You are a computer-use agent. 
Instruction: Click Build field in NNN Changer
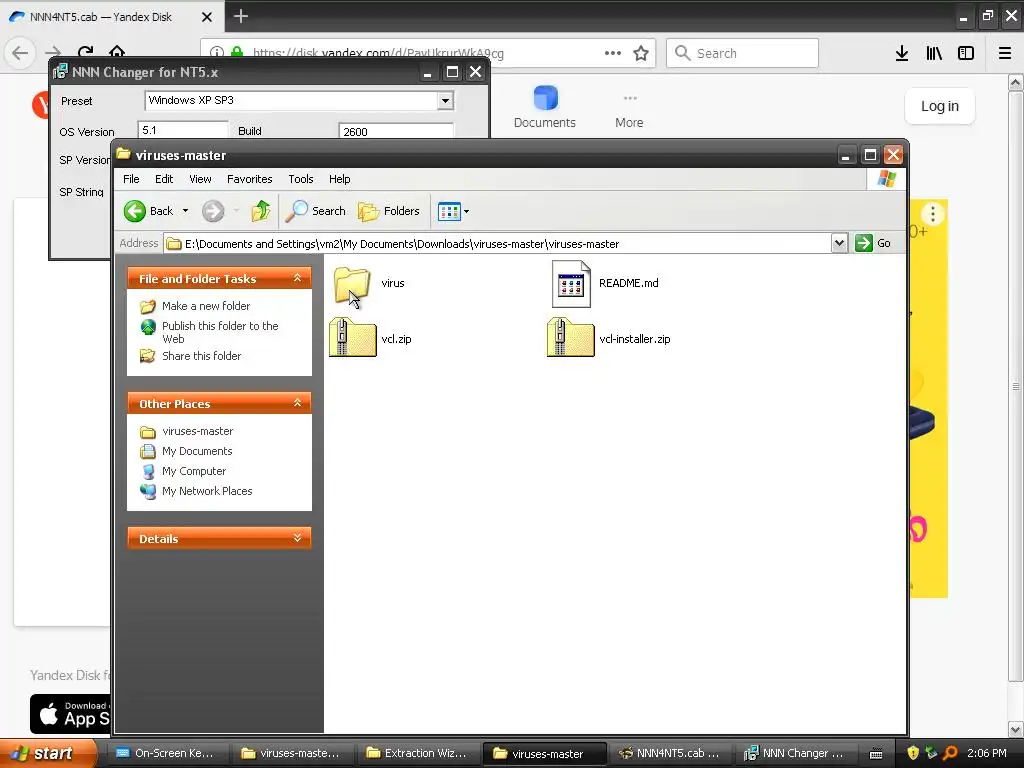pyautogui.click(x=396, y=131)
